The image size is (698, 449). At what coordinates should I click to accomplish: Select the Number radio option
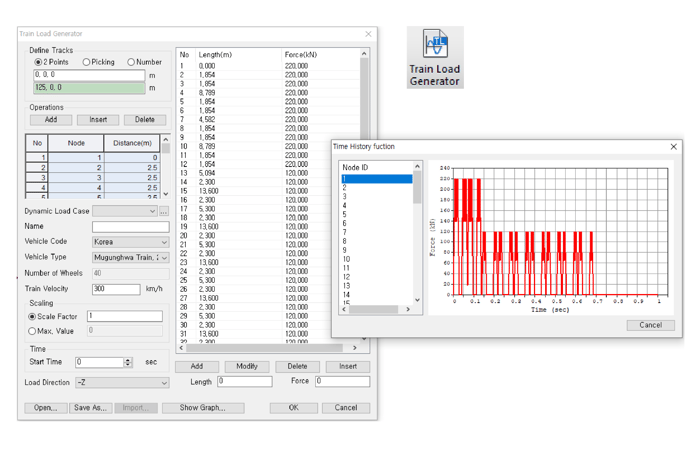pos(131,62)
